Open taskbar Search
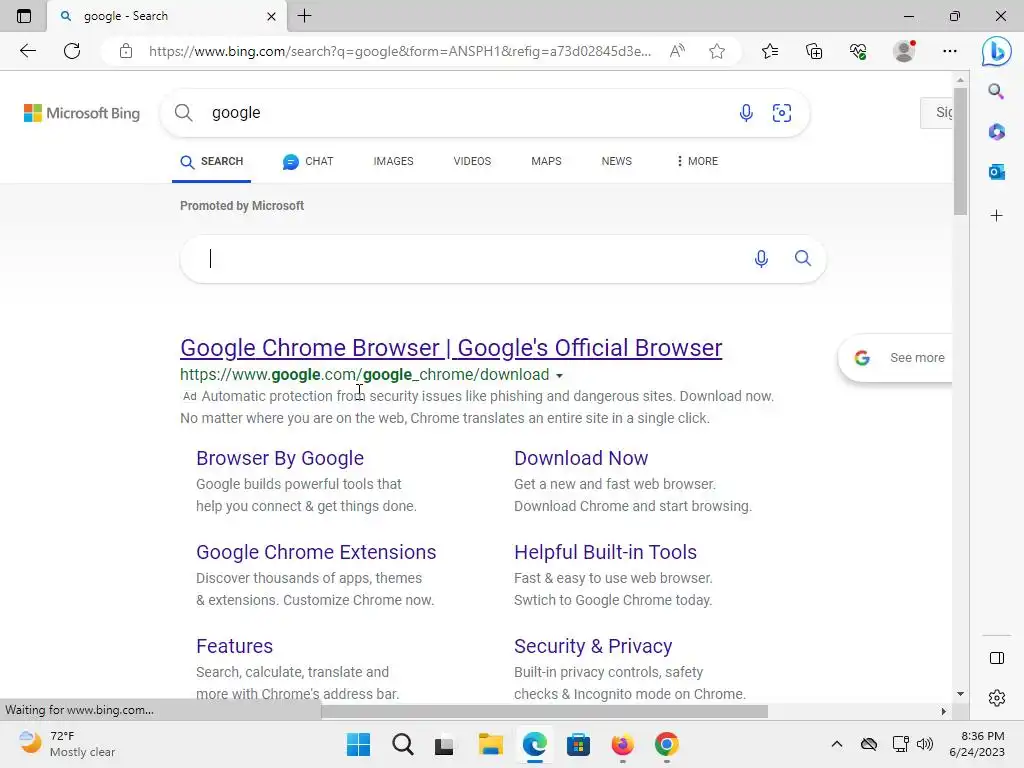Viewport: 1024px width, 768px height. [402, 744]
